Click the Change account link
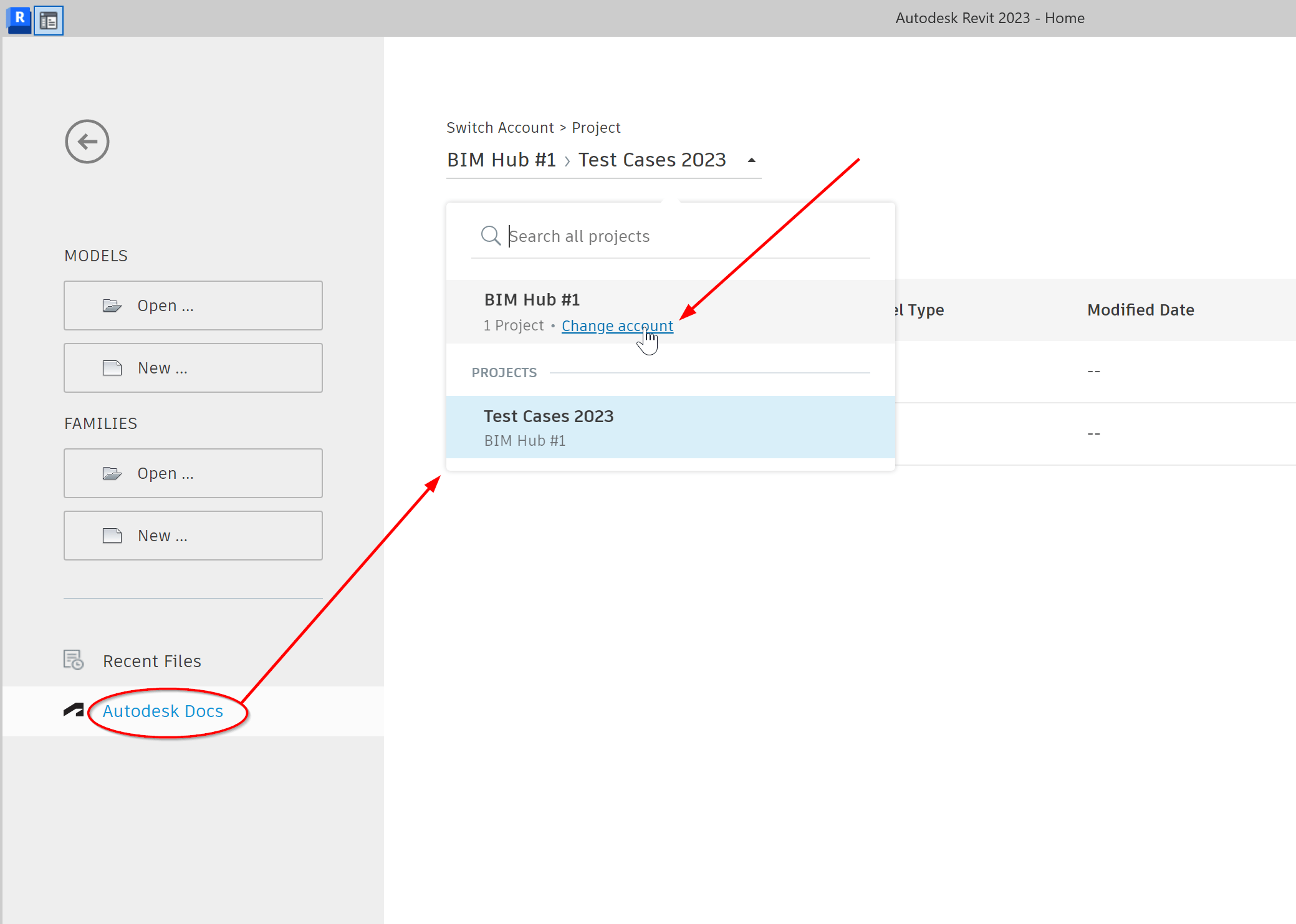Screen dimensions: 1296x924 pyautogui.click(x=617, y=325)
